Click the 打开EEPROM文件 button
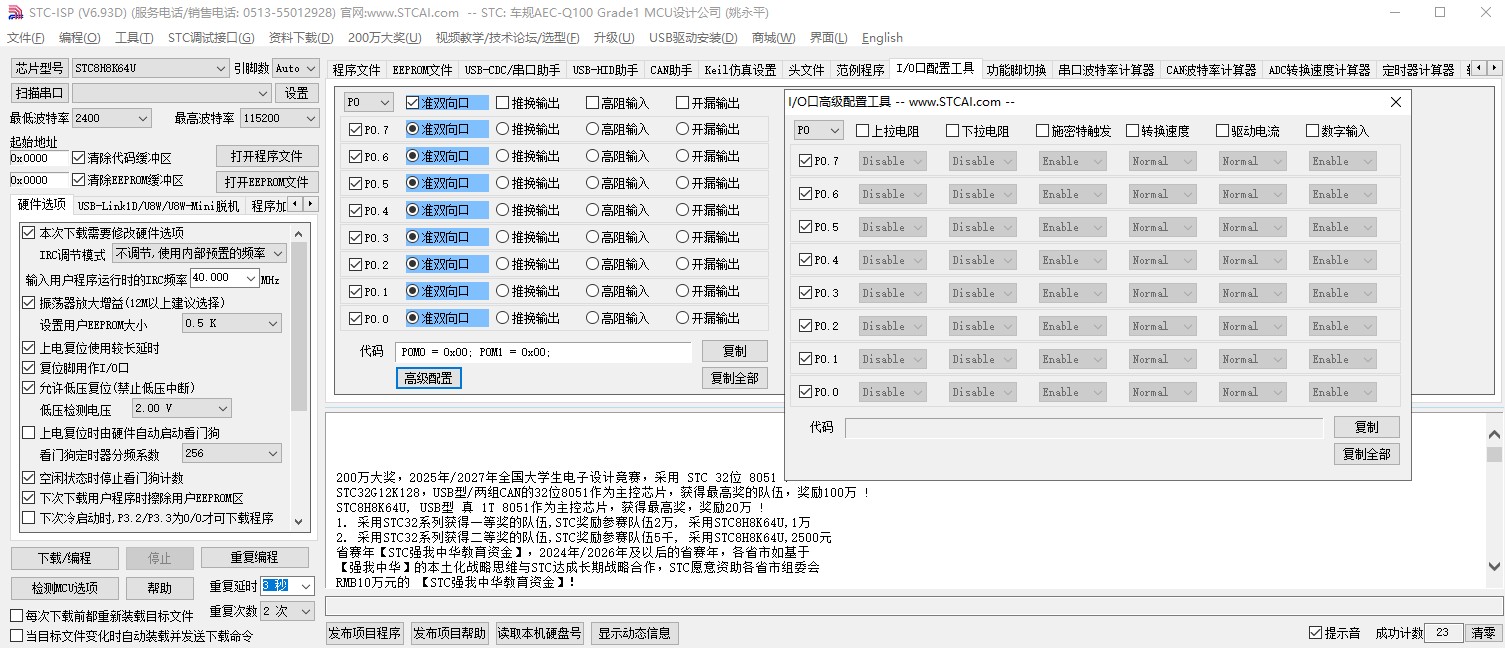1505x648 pixels. tap(267, 182)
